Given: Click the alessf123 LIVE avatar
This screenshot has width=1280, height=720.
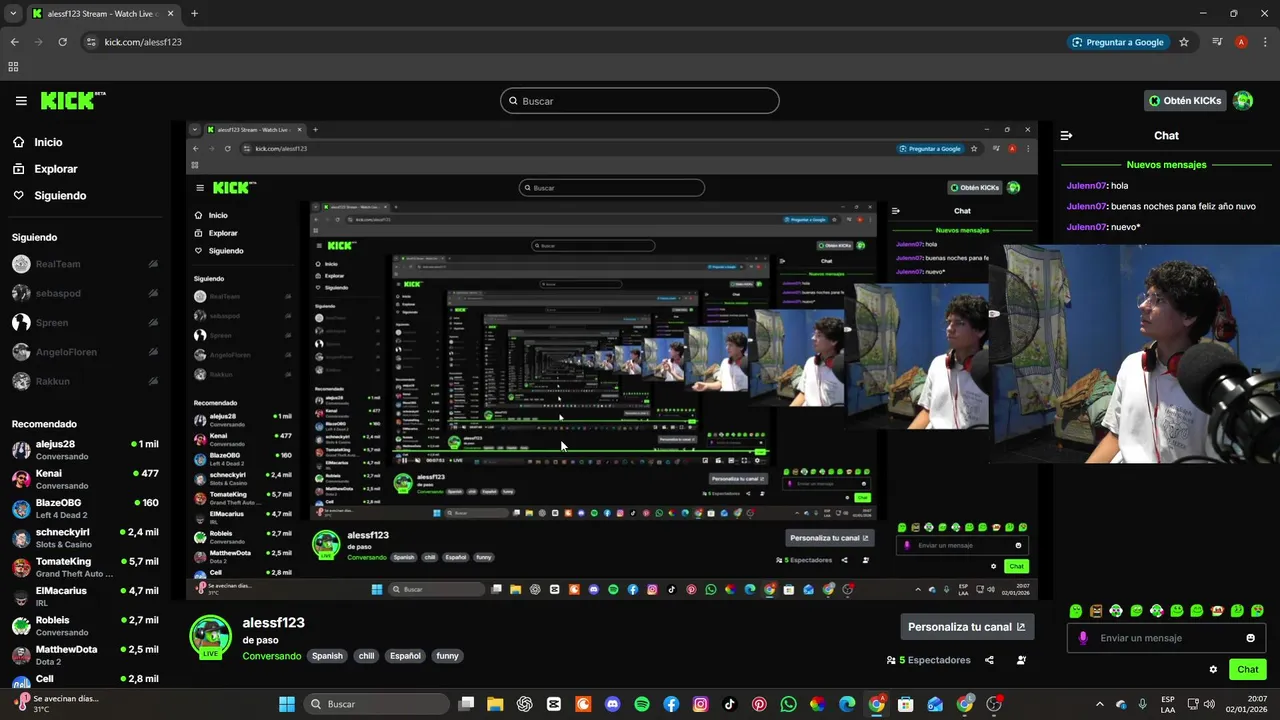Looking at the screenshot, I should tap(211, 638).
